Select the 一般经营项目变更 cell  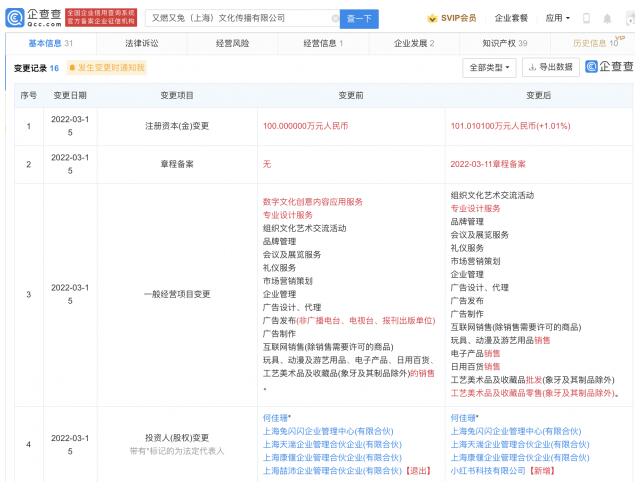pos(177,294)
